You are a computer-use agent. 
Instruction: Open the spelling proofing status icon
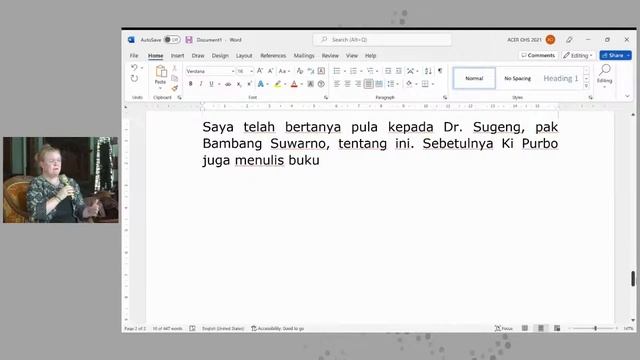(x=192, y=328)
